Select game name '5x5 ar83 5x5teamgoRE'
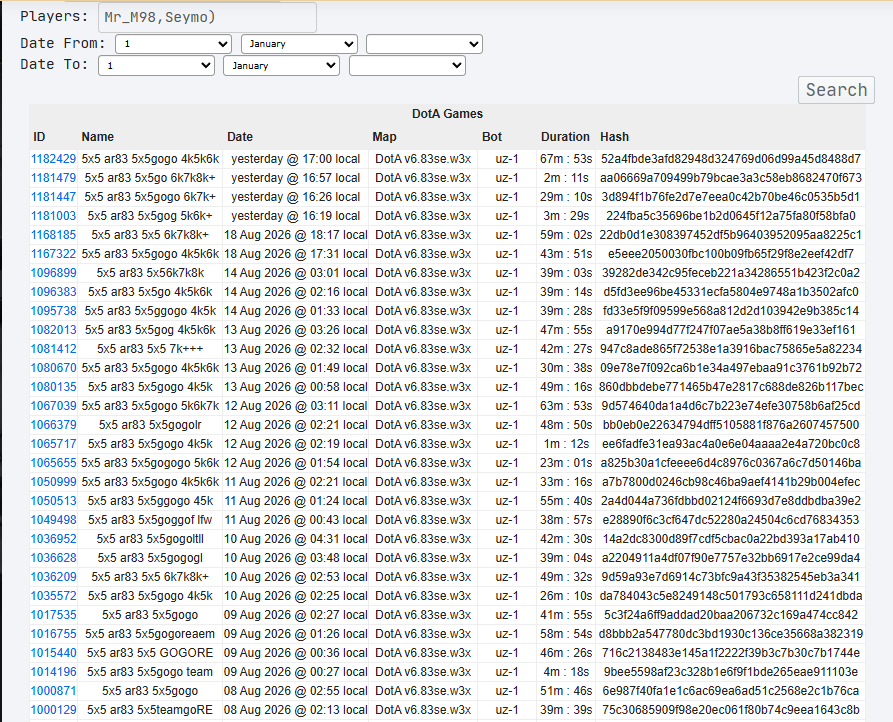This screenshot has height=722, width=893. click(150, 710)
